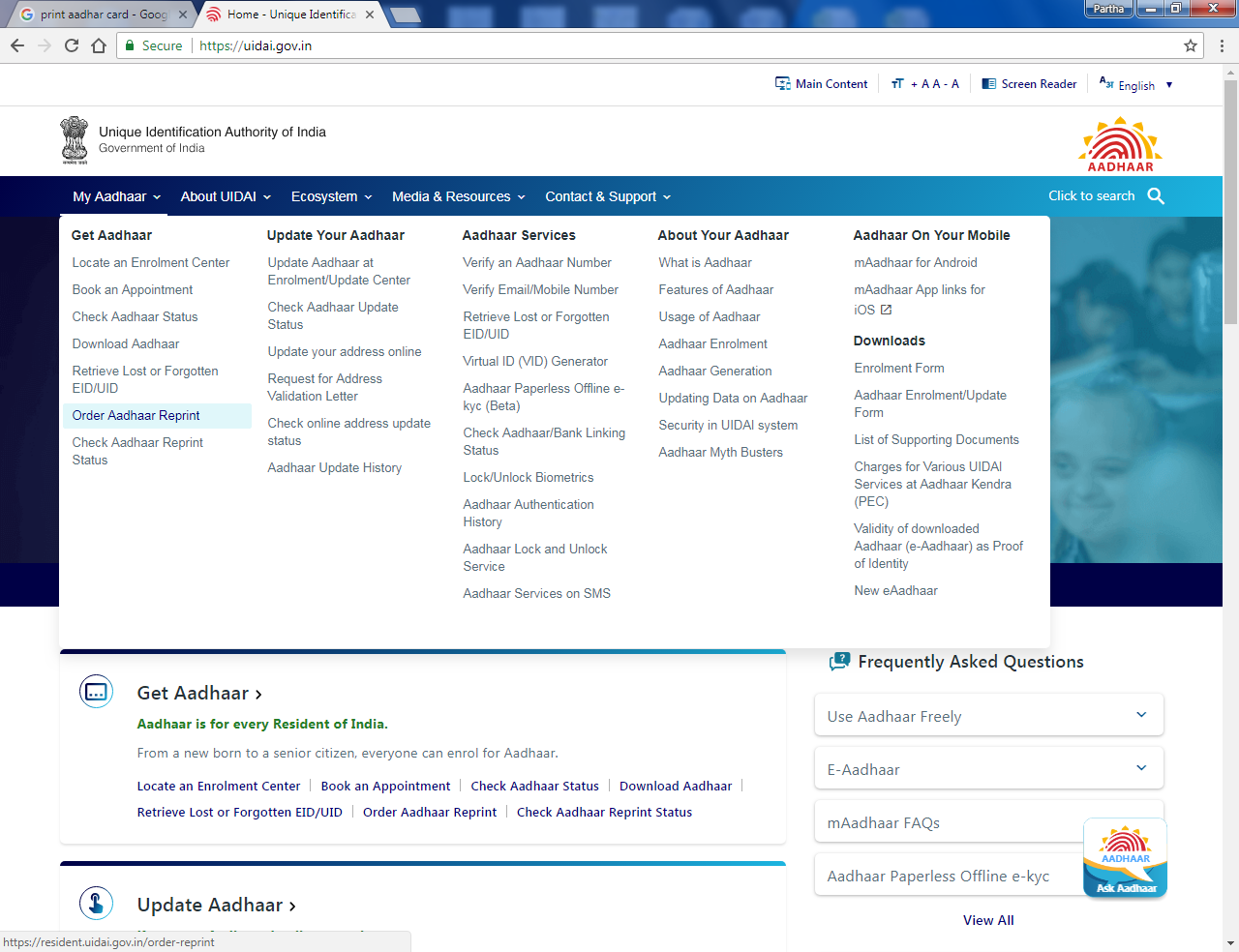Click the search magnifier icon
Viewport: 1239px width, 952px height.
click(1156, 196)
